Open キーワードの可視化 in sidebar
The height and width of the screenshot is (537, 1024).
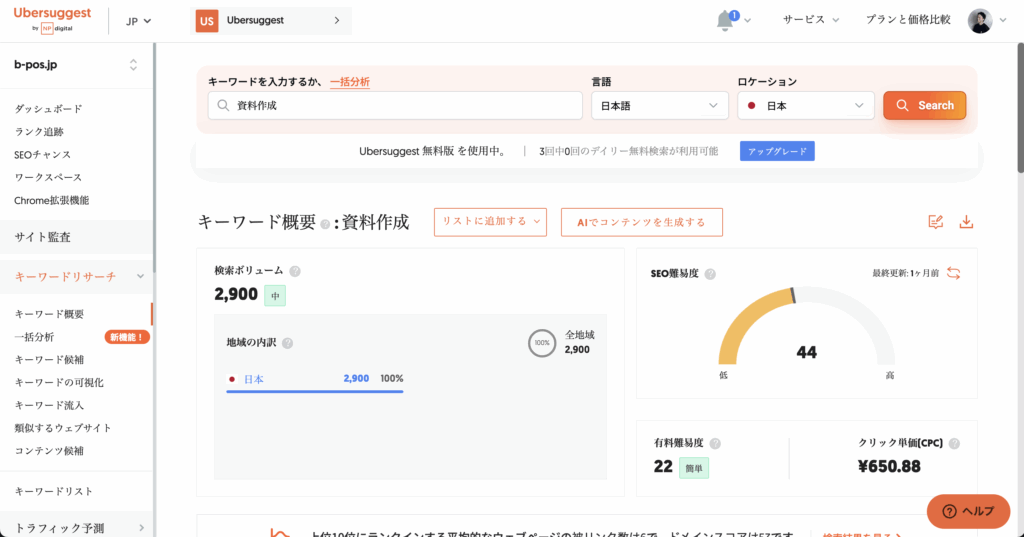59,382
